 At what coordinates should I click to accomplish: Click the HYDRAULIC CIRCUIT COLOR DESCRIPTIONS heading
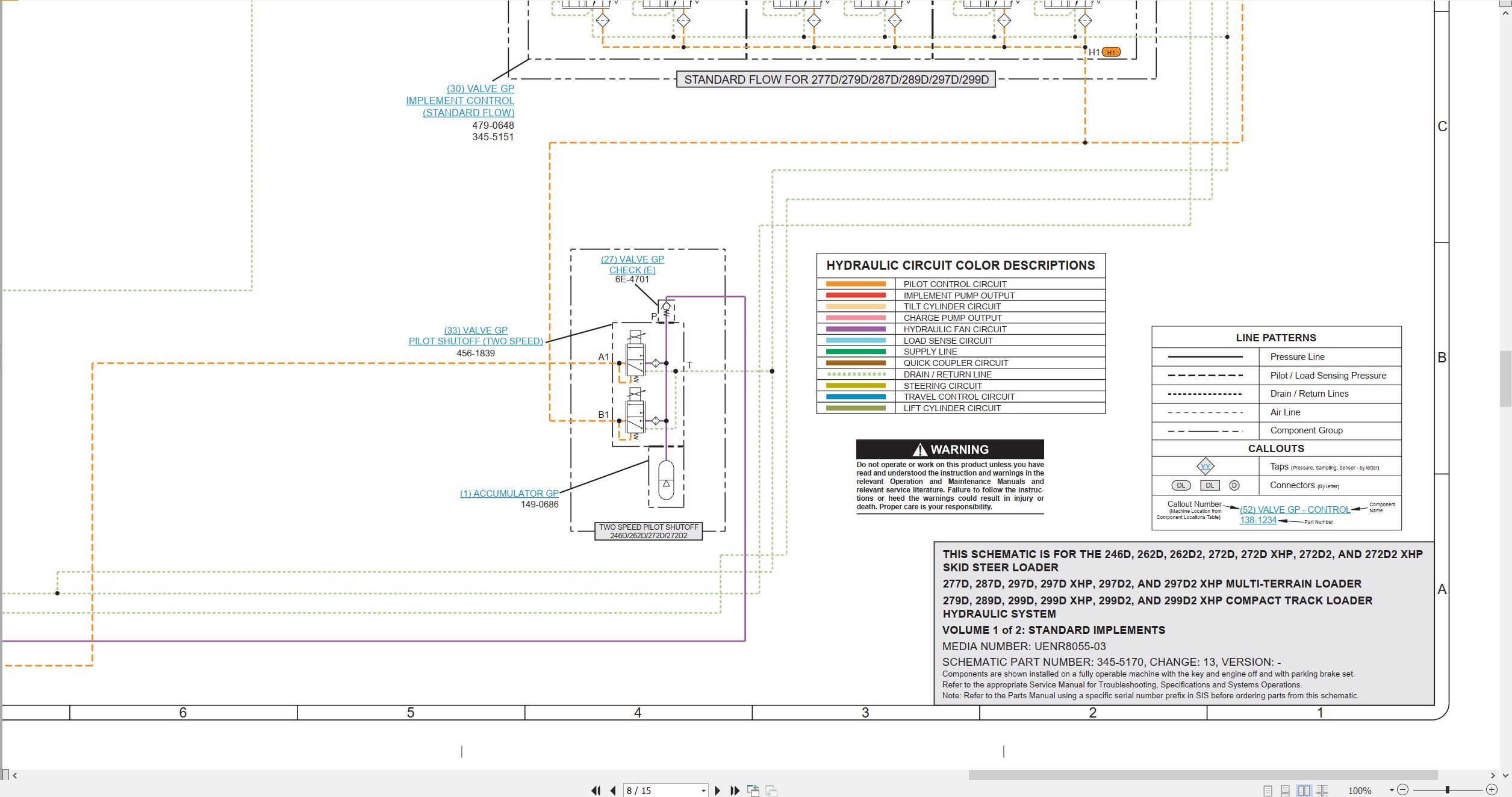960,265
